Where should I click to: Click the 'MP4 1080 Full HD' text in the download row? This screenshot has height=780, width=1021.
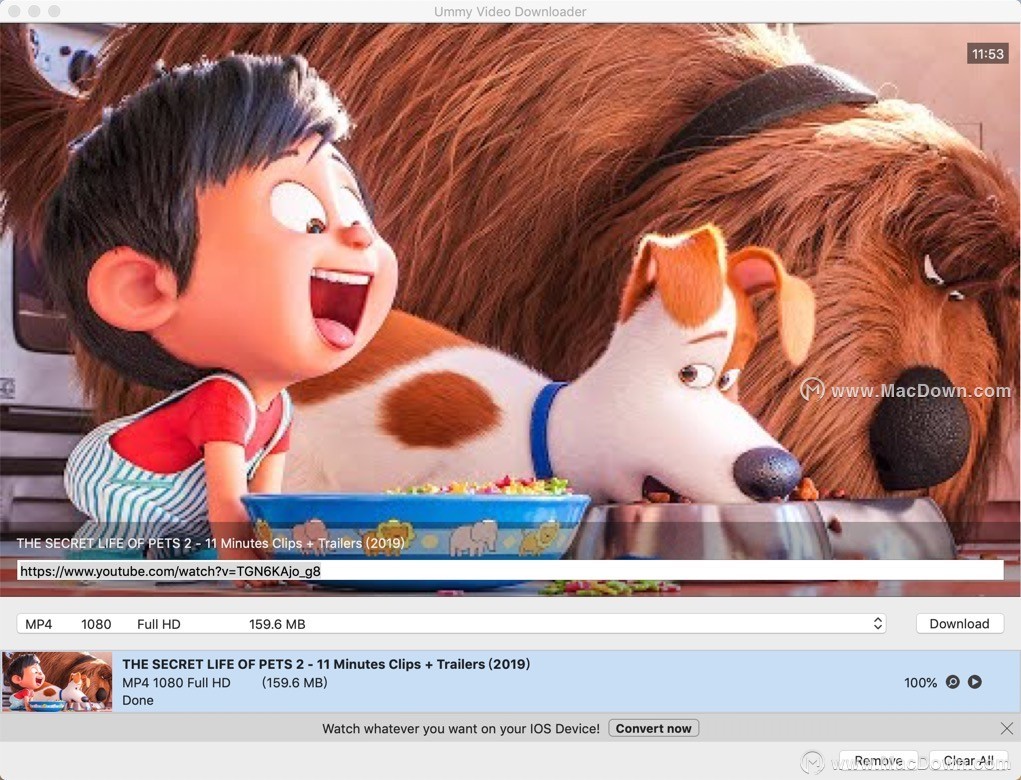click(176, 682)
